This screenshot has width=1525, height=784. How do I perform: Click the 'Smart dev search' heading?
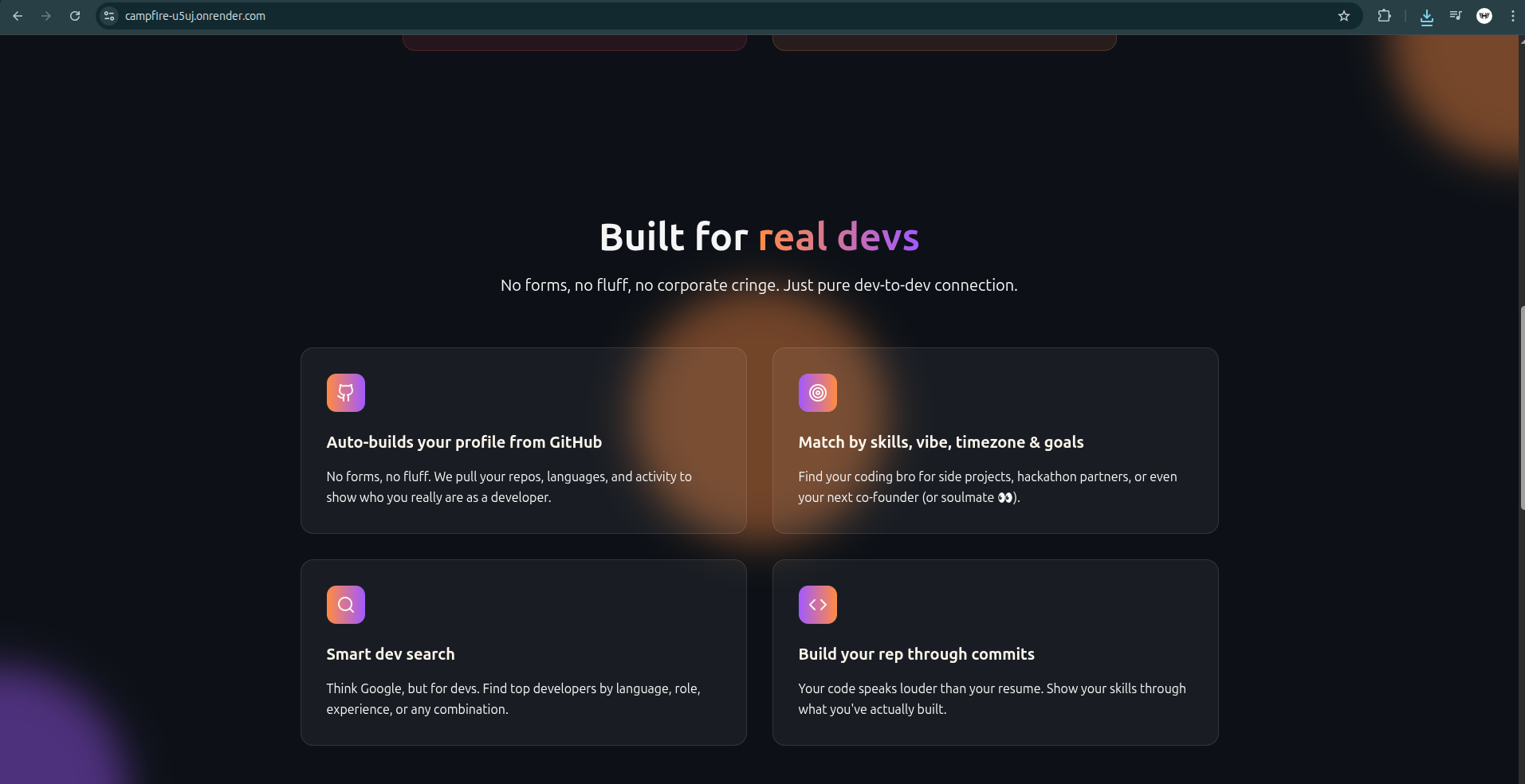coord(390,654)
